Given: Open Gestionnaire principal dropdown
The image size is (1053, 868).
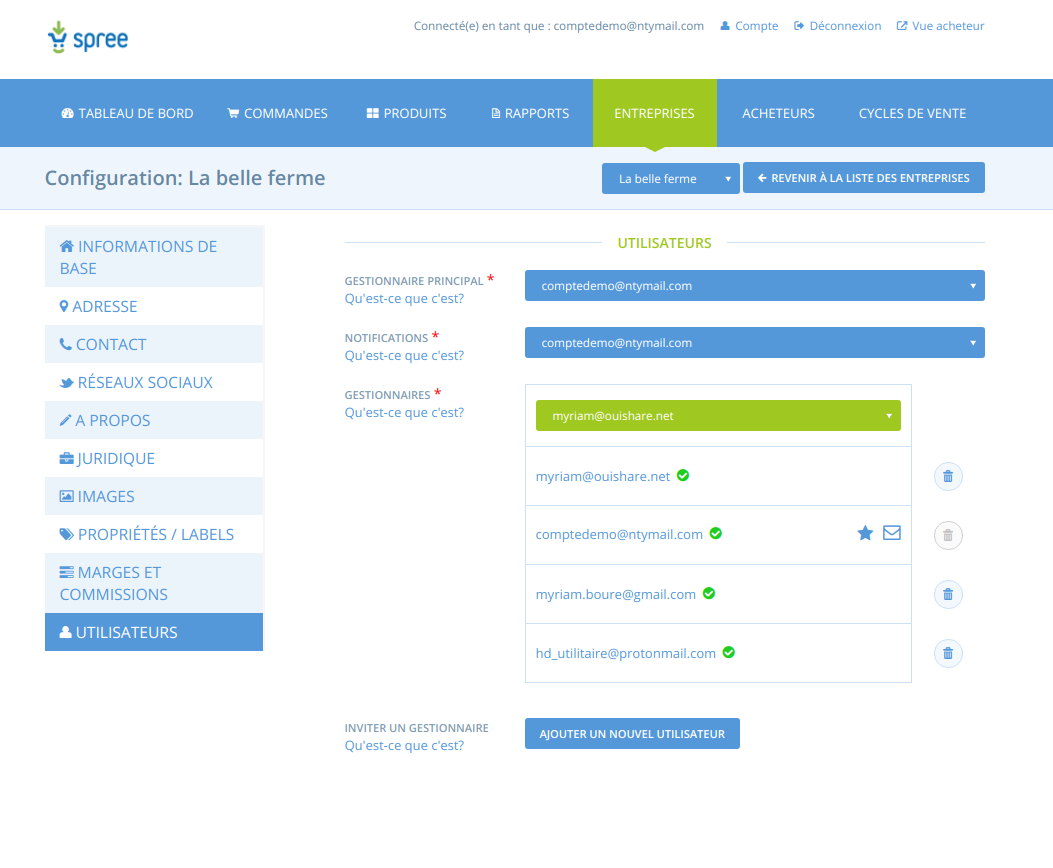Looking at the screenshot, I should [755, 285].
